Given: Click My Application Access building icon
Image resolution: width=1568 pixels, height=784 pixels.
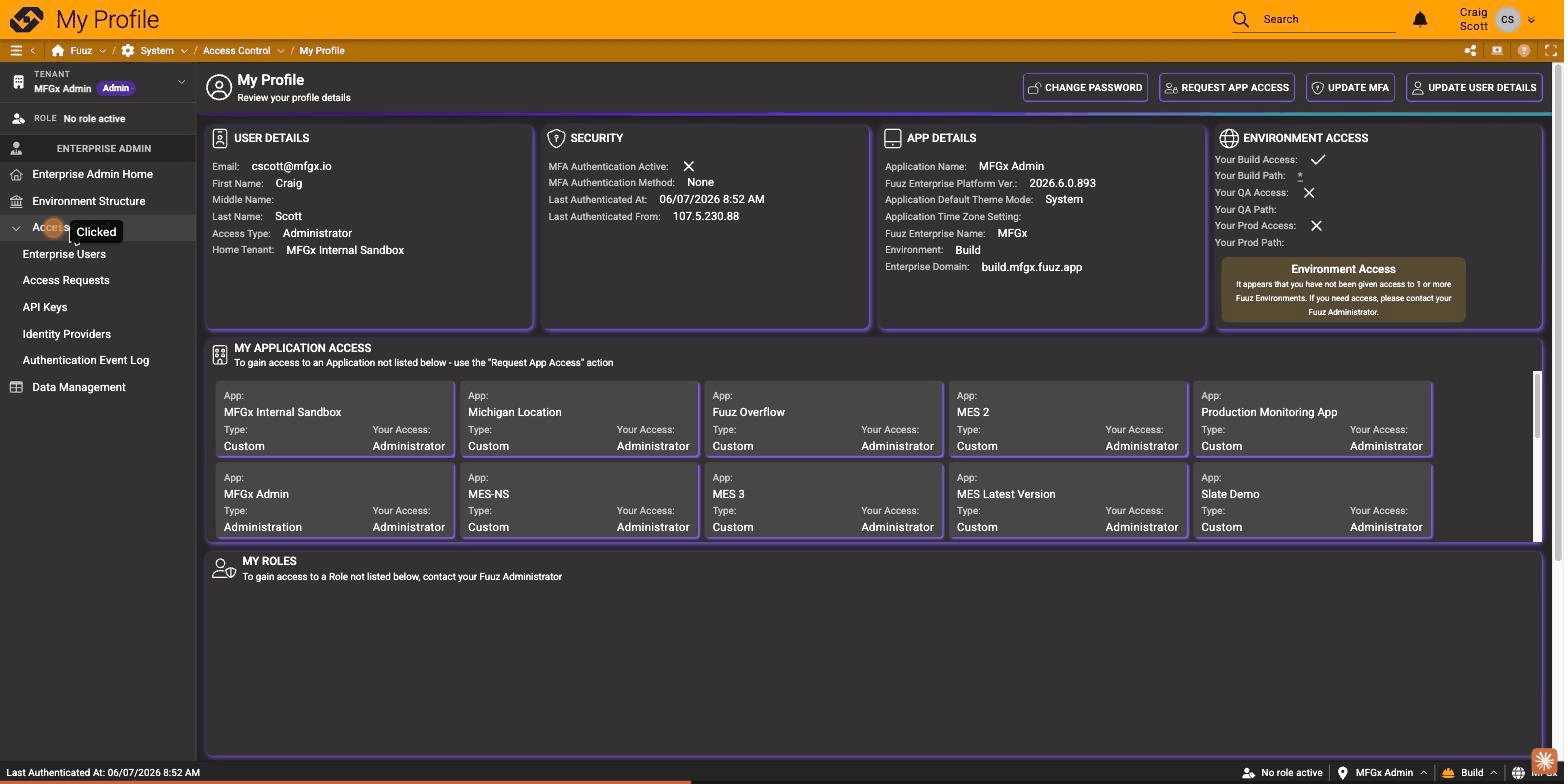Looking at the screenshot, I should point(220,354).
